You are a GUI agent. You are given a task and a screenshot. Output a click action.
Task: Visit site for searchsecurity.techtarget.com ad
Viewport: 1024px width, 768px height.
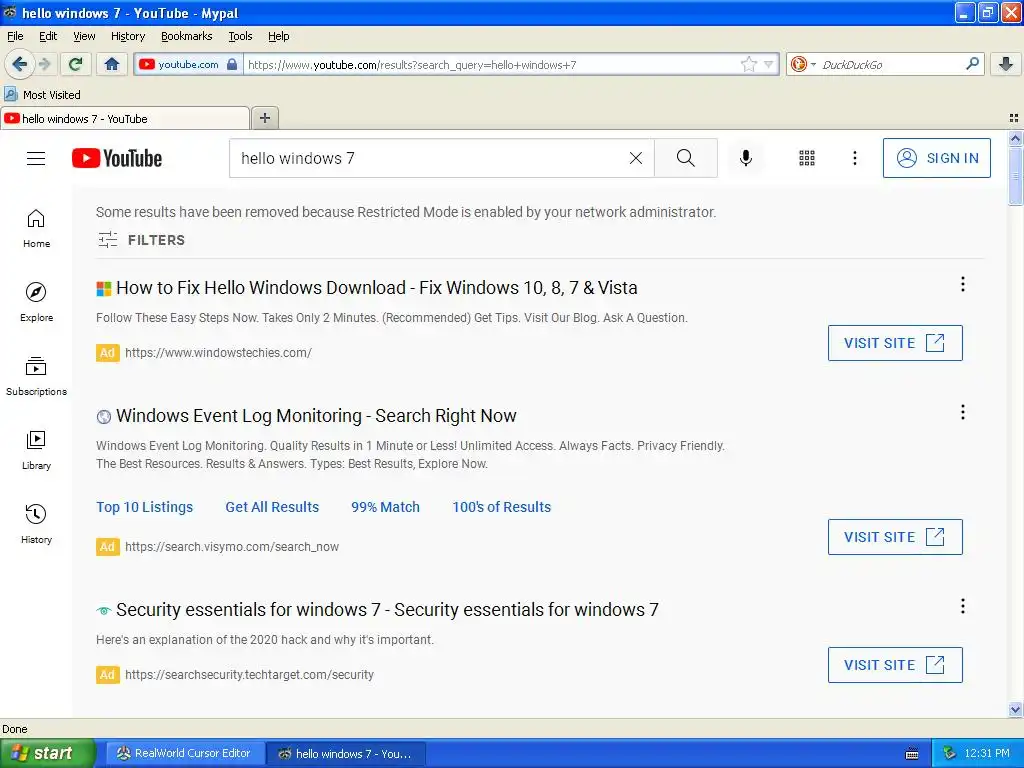pyautogui.click(x=895, y=665)
